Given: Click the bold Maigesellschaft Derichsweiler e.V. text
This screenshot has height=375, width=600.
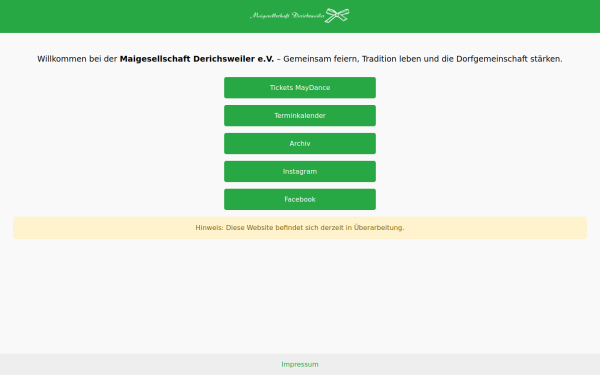Looking at the screenshot, I should (197, 59).
